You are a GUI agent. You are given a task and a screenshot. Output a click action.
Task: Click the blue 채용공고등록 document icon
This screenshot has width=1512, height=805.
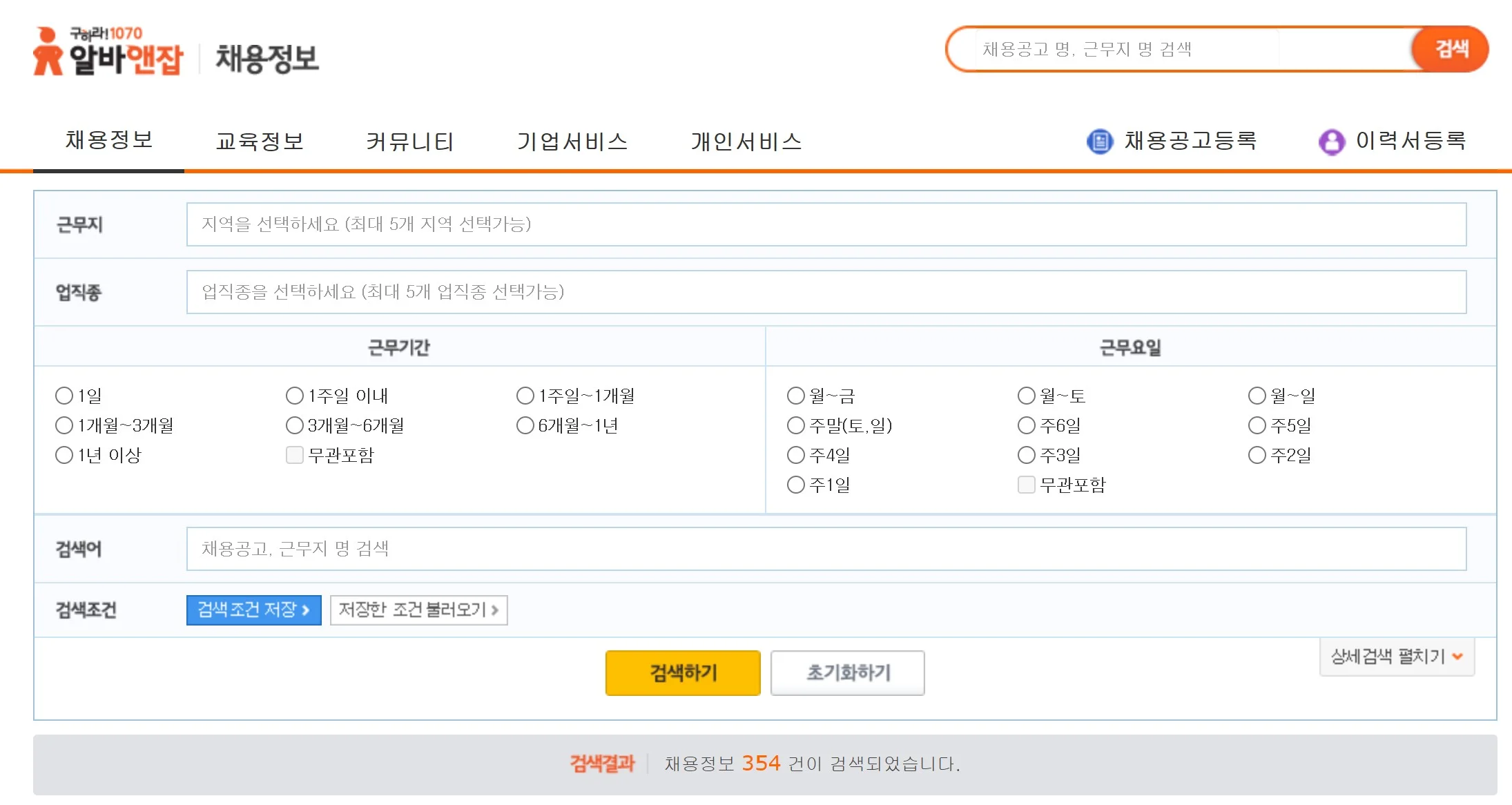pyautogui.click(x=1100, y=142)
